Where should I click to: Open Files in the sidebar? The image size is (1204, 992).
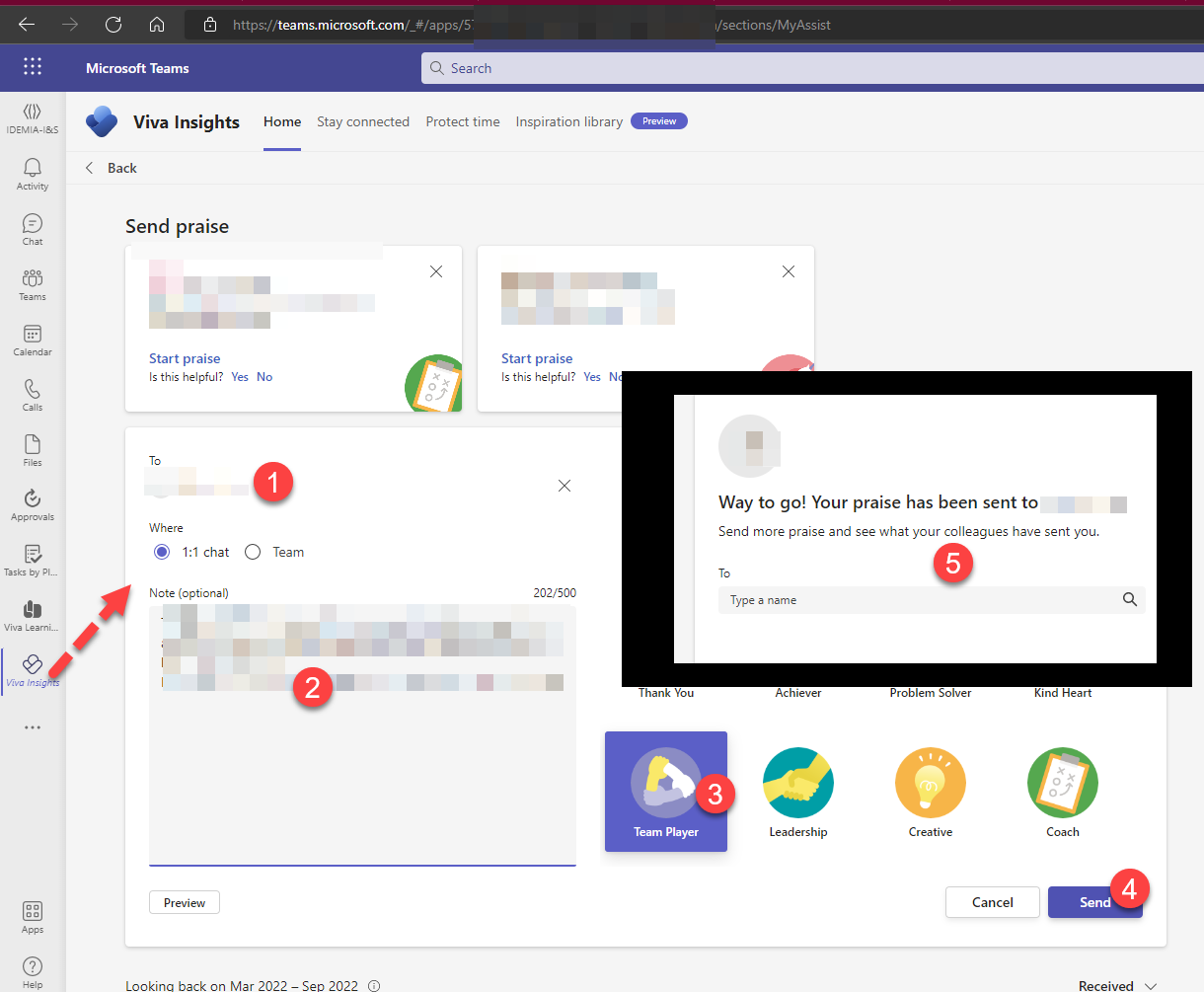[33, 450]
